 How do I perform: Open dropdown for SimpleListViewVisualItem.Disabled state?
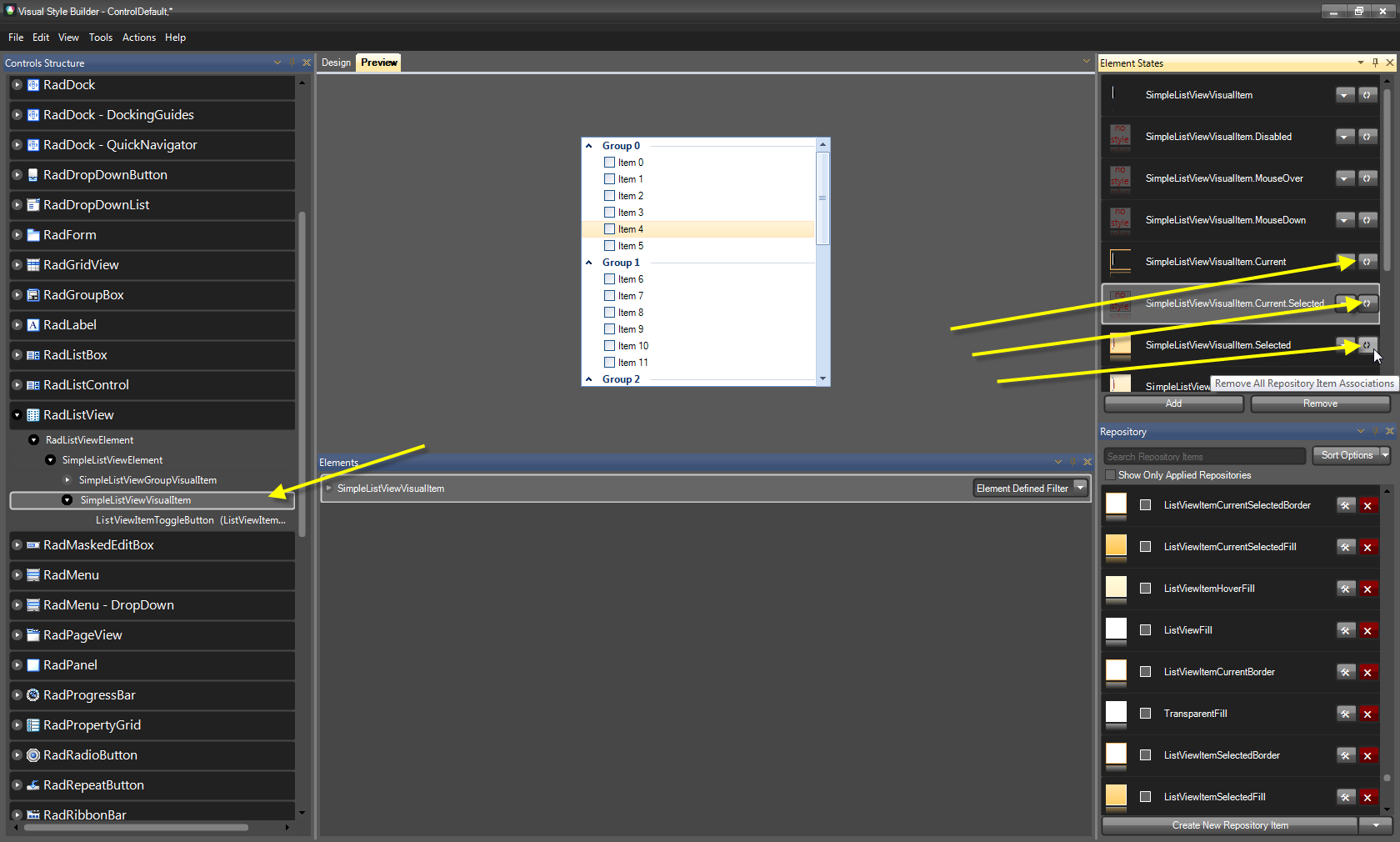tap(1345, 137)
